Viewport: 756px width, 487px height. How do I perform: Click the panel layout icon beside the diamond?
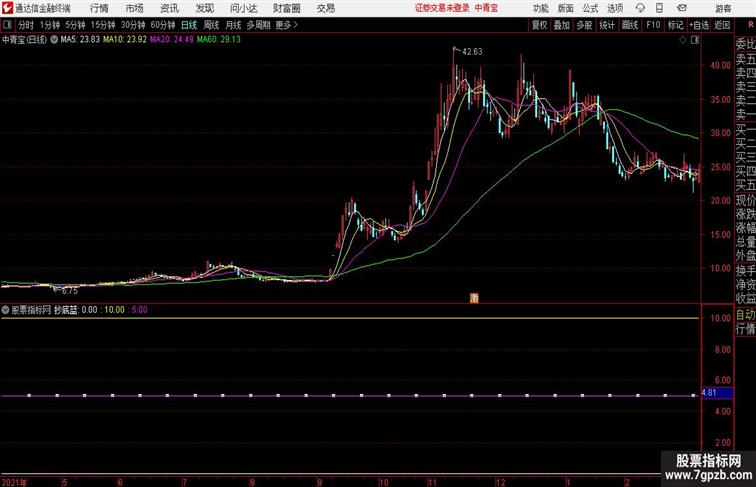point(695,40)
